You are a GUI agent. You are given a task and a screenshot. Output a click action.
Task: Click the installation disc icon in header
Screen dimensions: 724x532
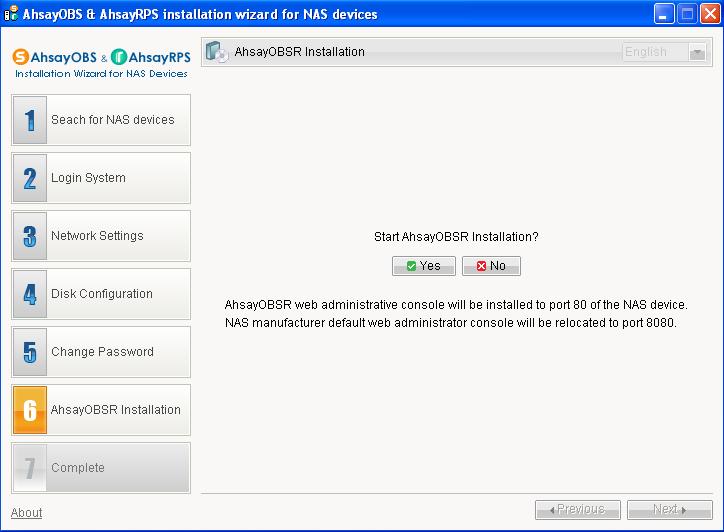click(217, 52)
